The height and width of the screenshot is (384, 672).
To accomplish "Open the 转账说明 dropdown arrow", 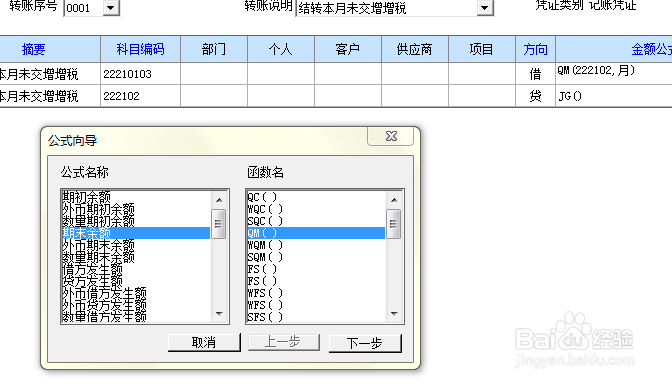I will point(484,8).
